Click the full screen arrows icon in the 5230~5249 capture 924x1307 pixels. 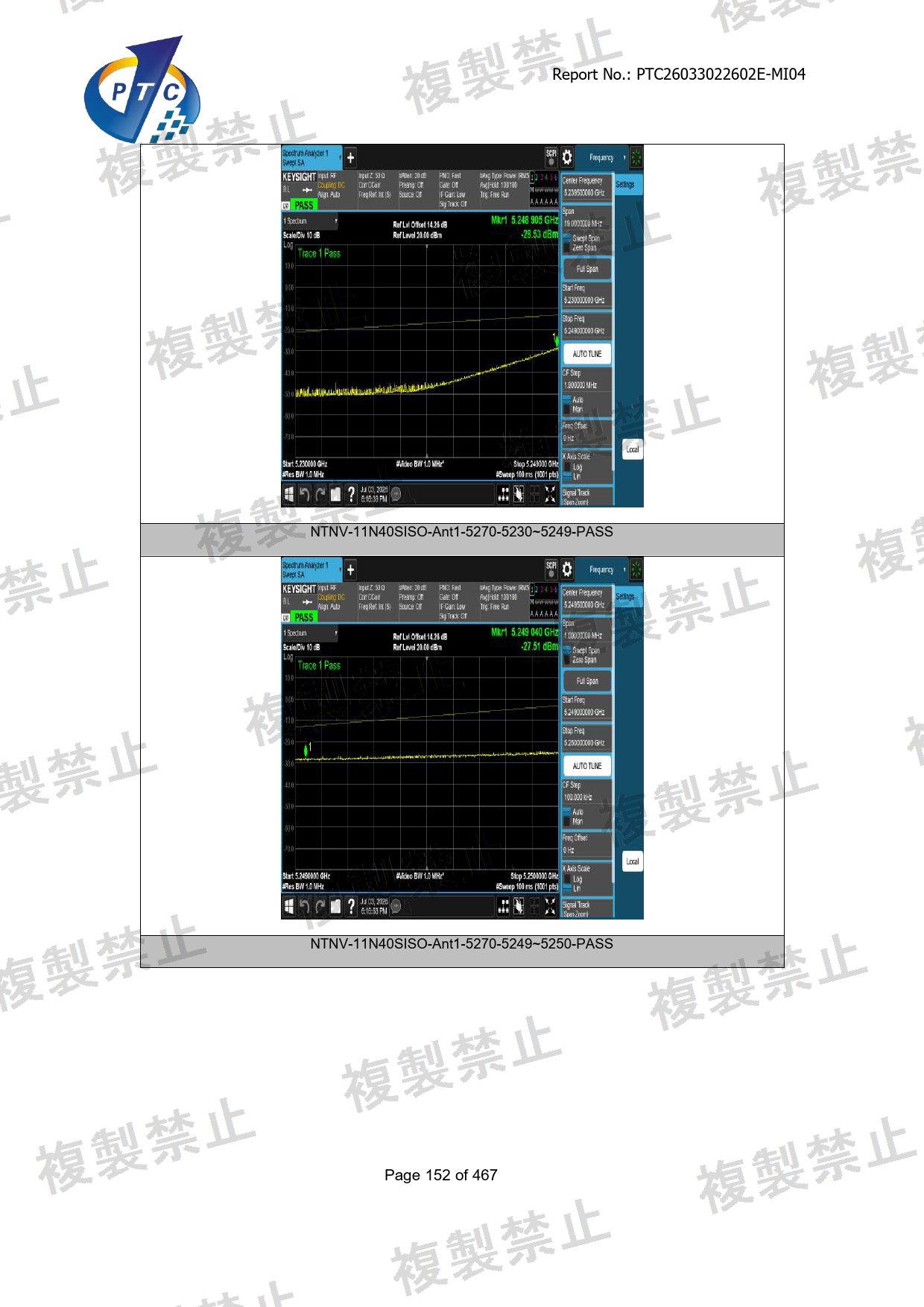(x=550, y=494)
